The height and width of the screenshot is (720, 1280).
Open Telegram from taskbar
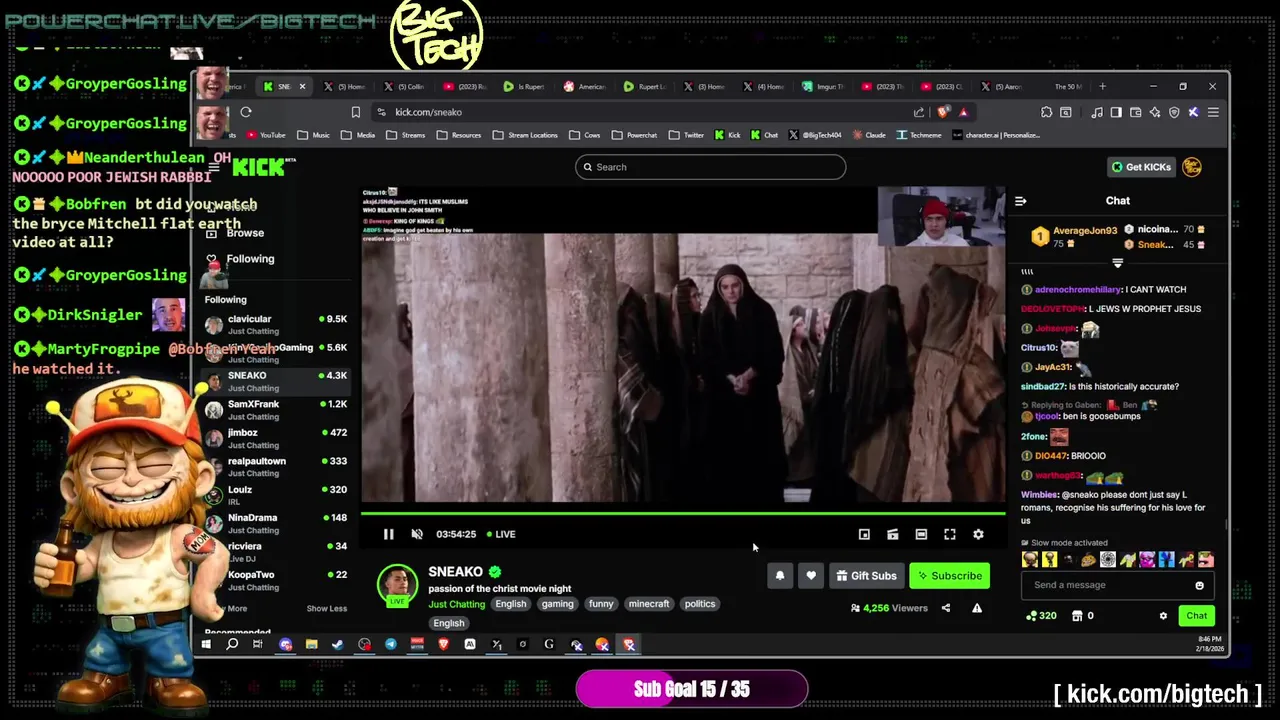[x=391, y=645]
